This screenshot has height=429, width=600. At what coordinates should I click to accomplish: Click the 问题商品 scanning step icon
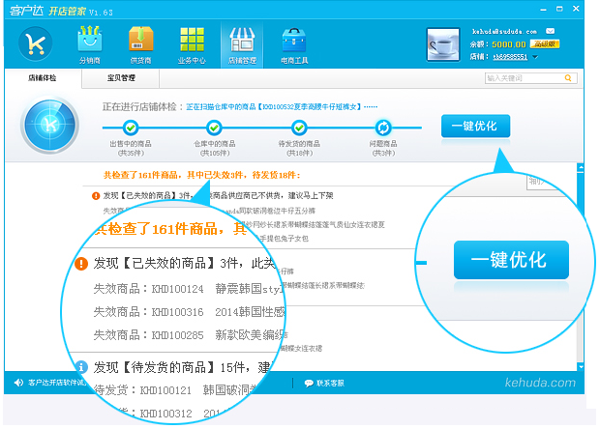(383, 127)
